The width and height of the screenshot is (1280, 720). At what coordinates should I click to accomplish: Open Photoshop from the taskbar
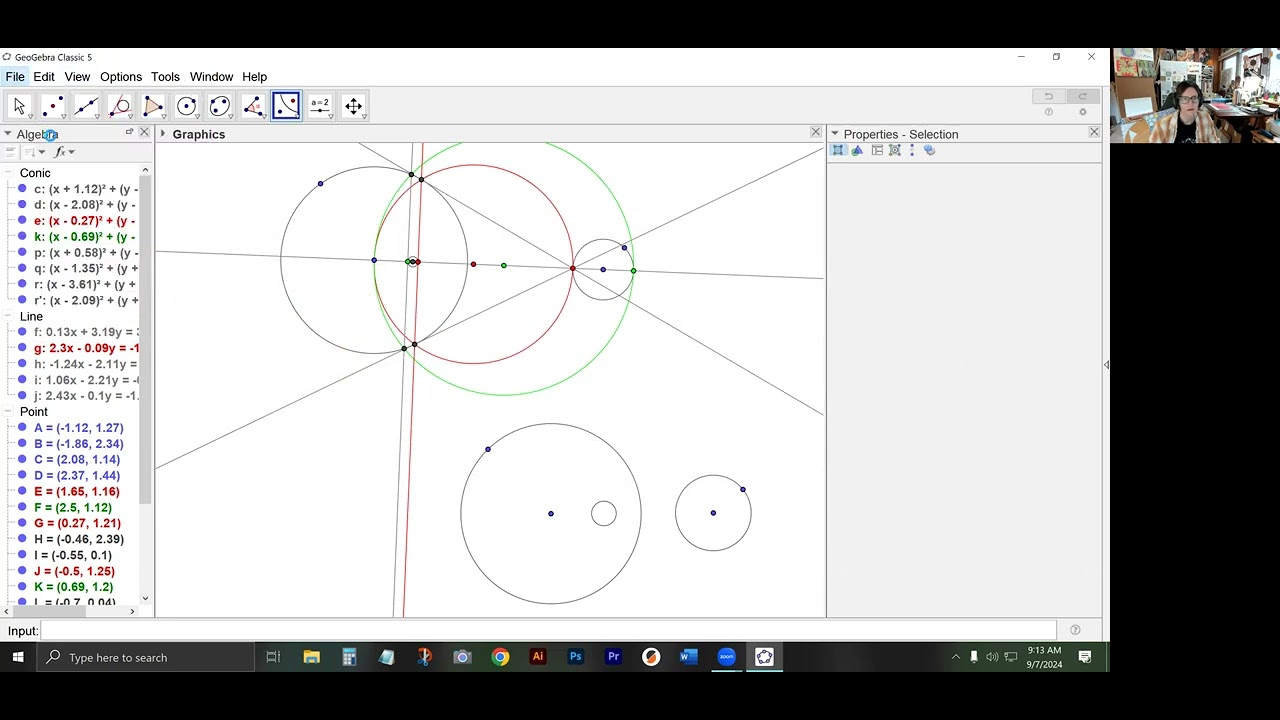tap(576, 657)
